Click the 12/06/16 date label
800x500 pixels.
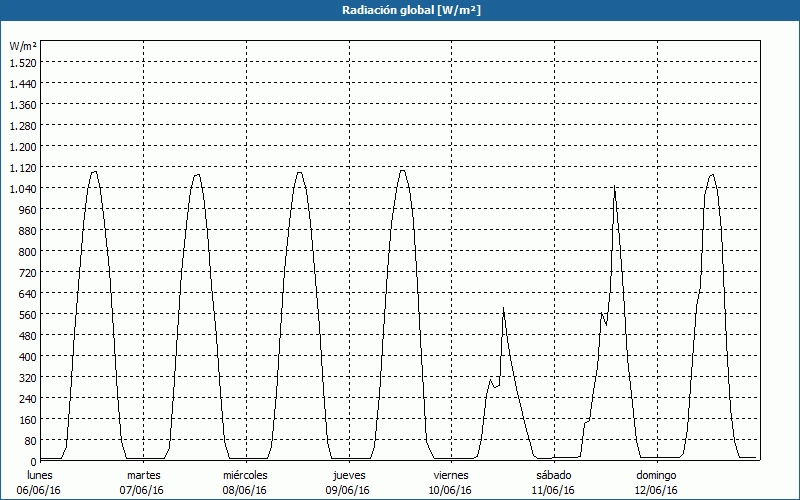pyautogui.click(x=656, y=490)
